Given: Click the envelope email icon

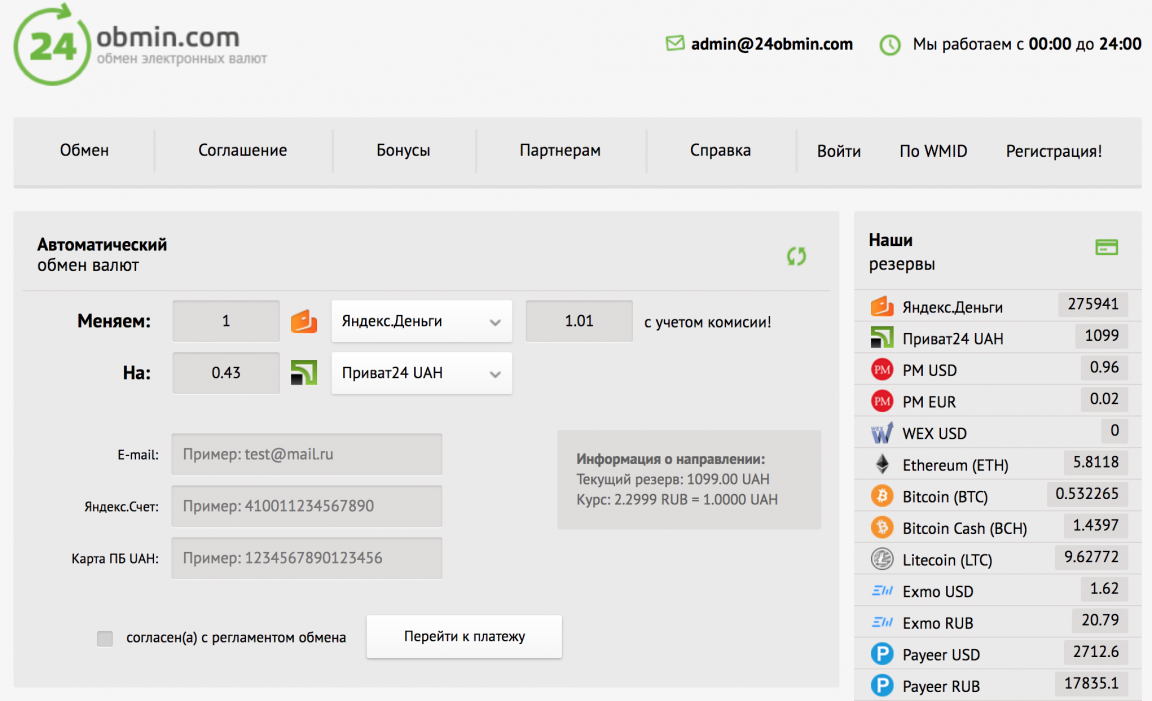Looking at the screenshot, I should [x=674, y=43].
